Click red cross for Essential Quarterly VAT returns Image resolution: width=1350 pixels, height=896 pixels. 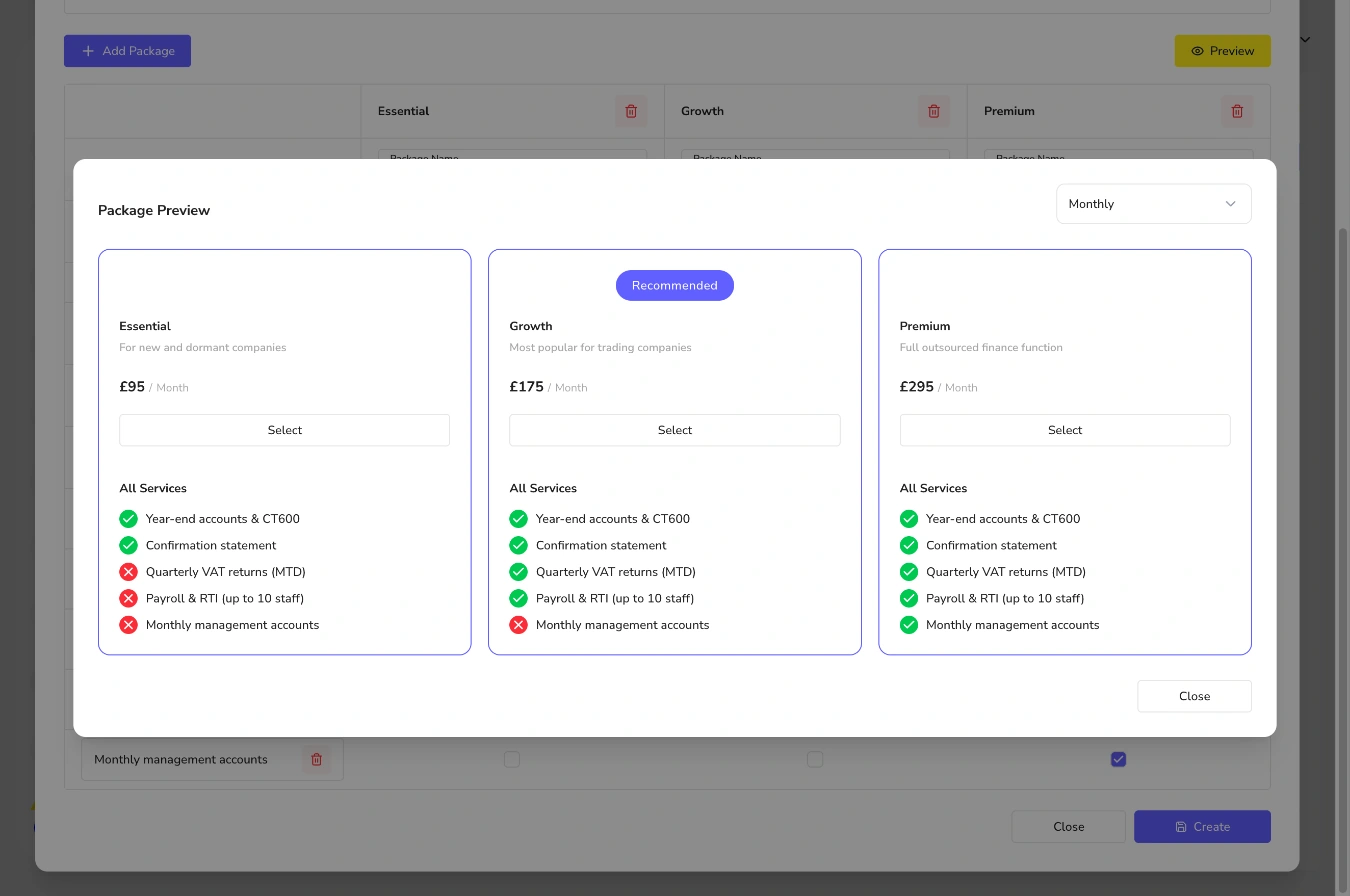pos(128,572)
